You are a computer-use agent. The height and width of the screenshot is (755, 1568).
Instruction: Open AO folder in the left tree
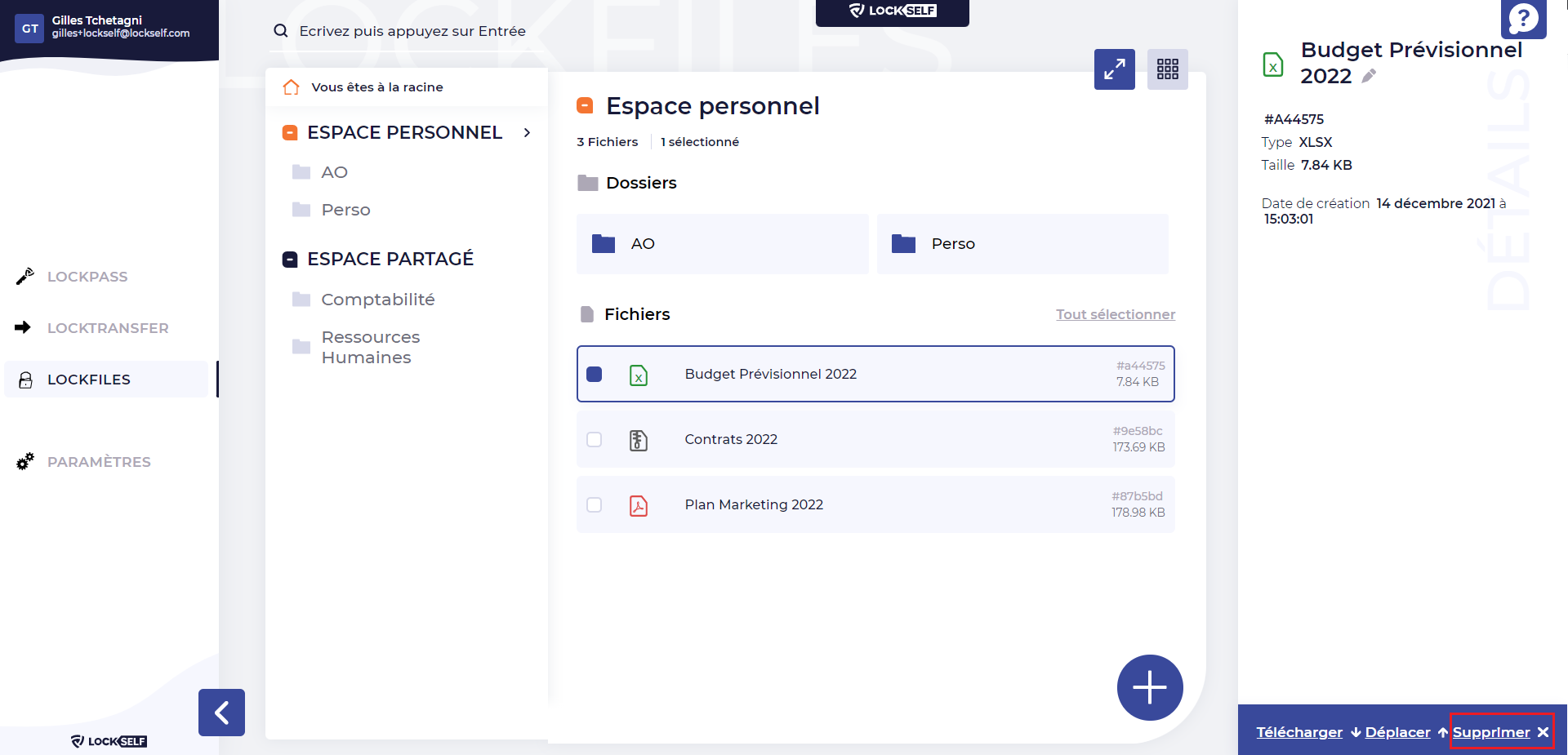click(335, 172)
